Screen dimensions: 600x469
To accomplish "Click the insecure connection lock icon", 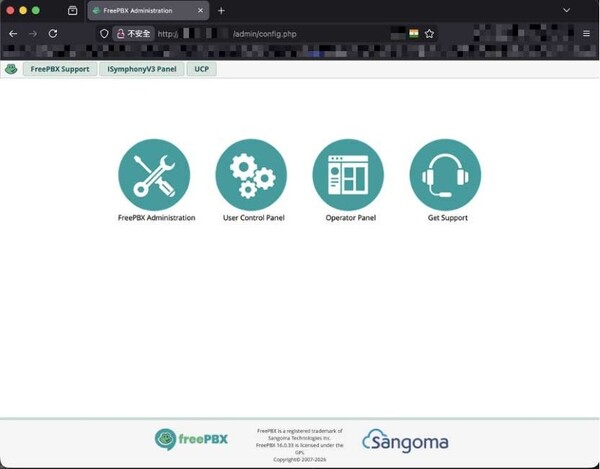I will click(x=121, y=34).
